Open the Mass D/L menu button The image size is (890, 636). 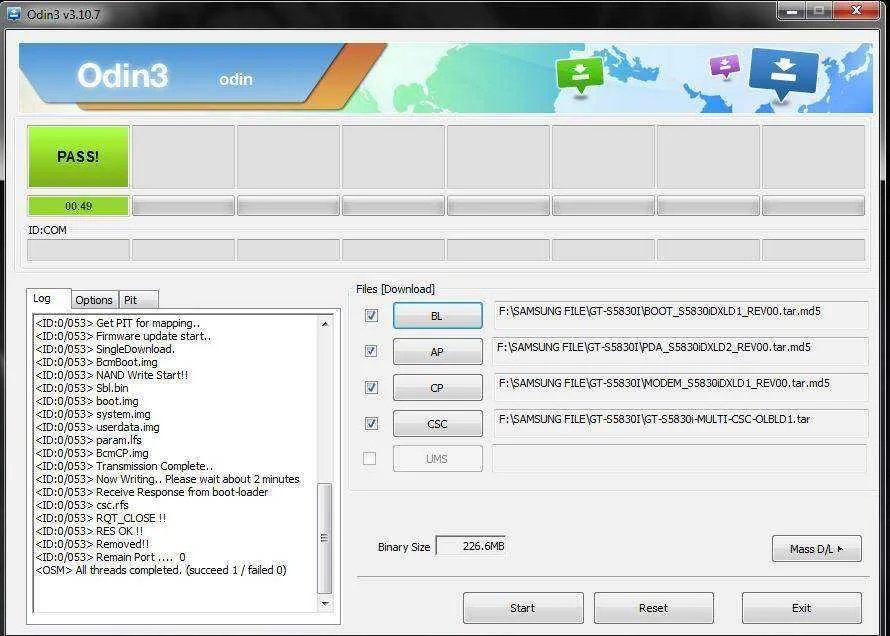point(816,549)
